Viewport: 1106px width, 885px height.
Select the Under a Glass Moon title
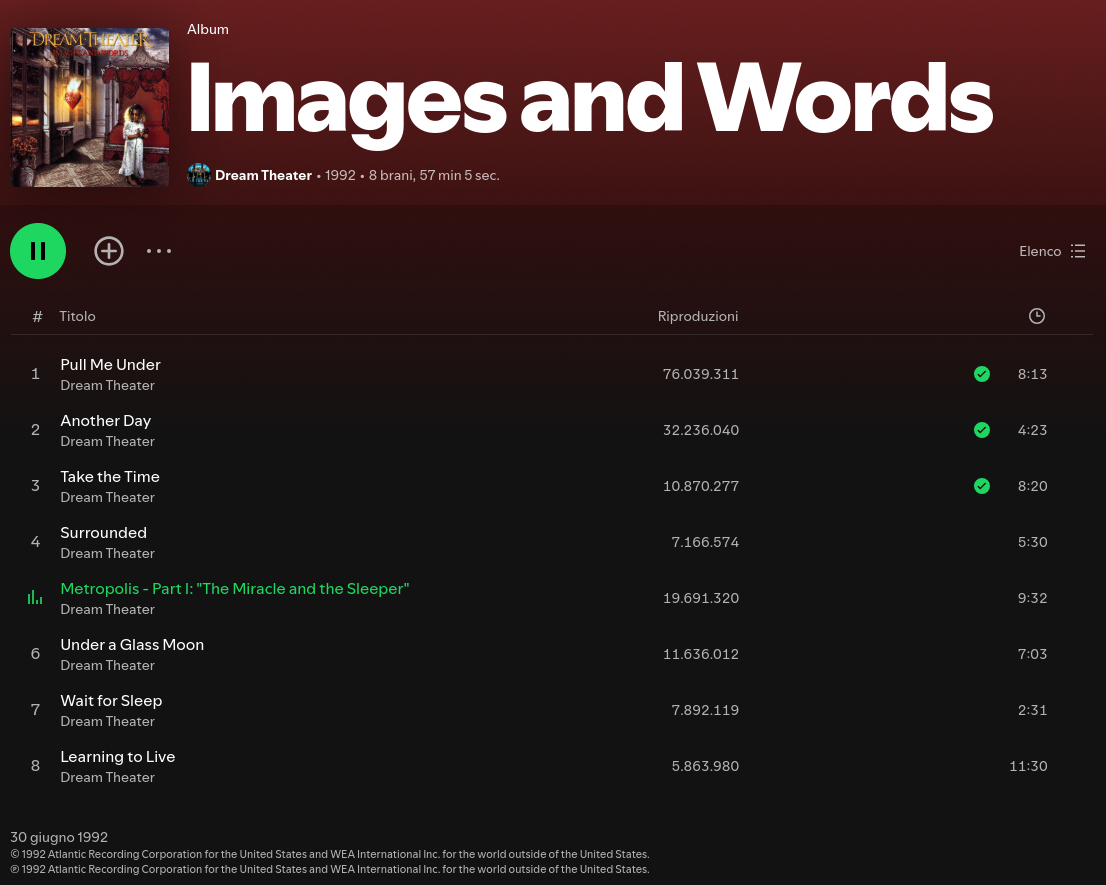[x=132, y=645]
